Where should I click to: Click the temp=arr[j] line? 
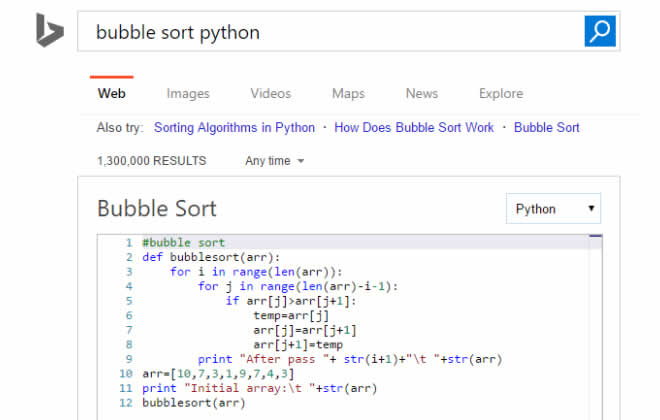(291, 316)
